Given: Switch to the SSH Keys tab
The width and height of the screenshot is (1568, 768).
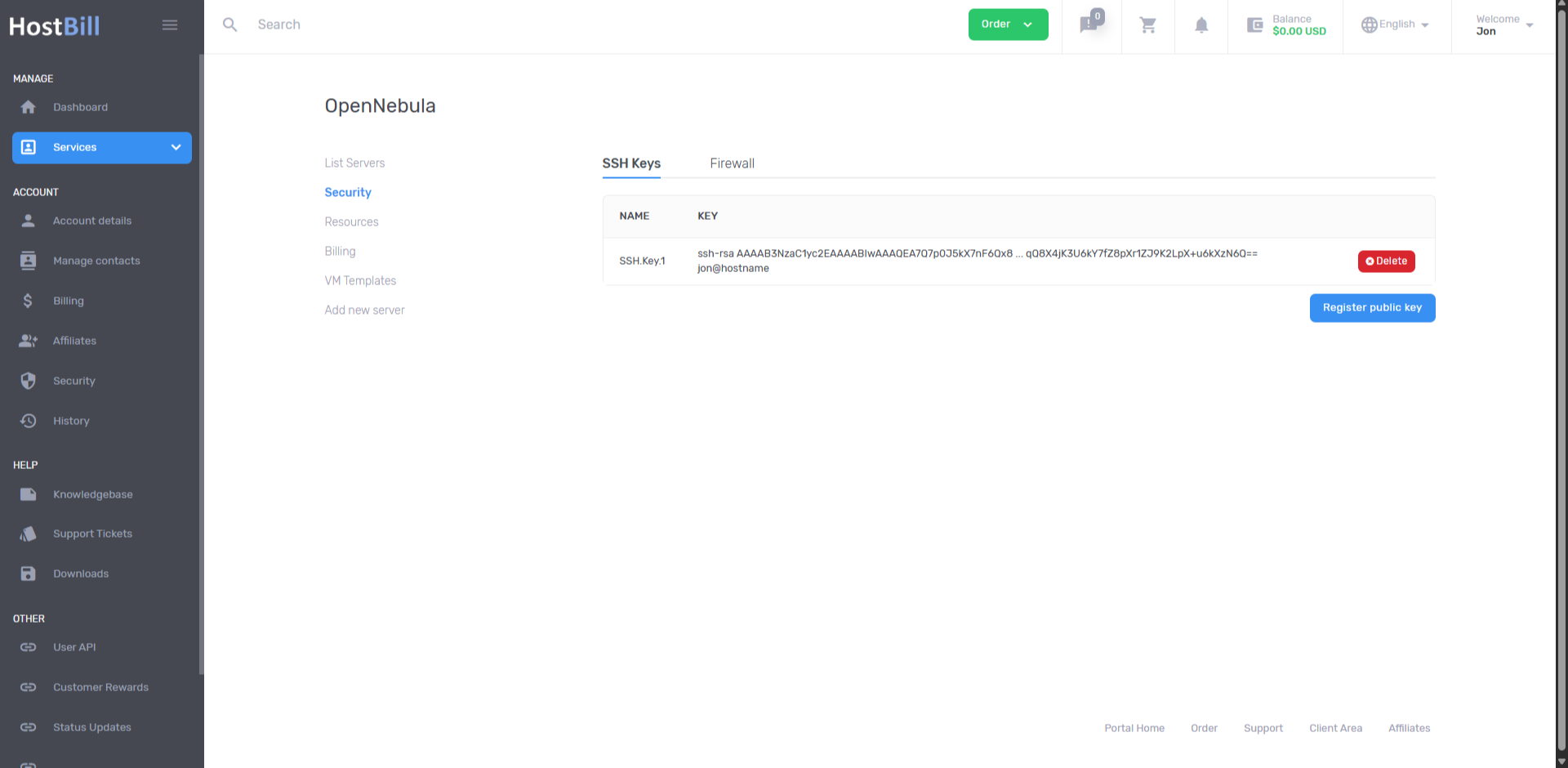Looking at the screenshot, I should [631, 163].
